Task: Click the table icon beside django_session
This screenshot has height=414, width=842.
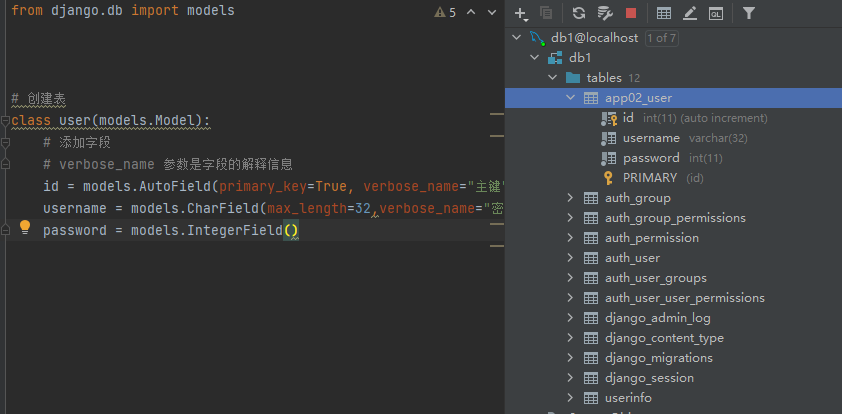Action: [591, 378]
